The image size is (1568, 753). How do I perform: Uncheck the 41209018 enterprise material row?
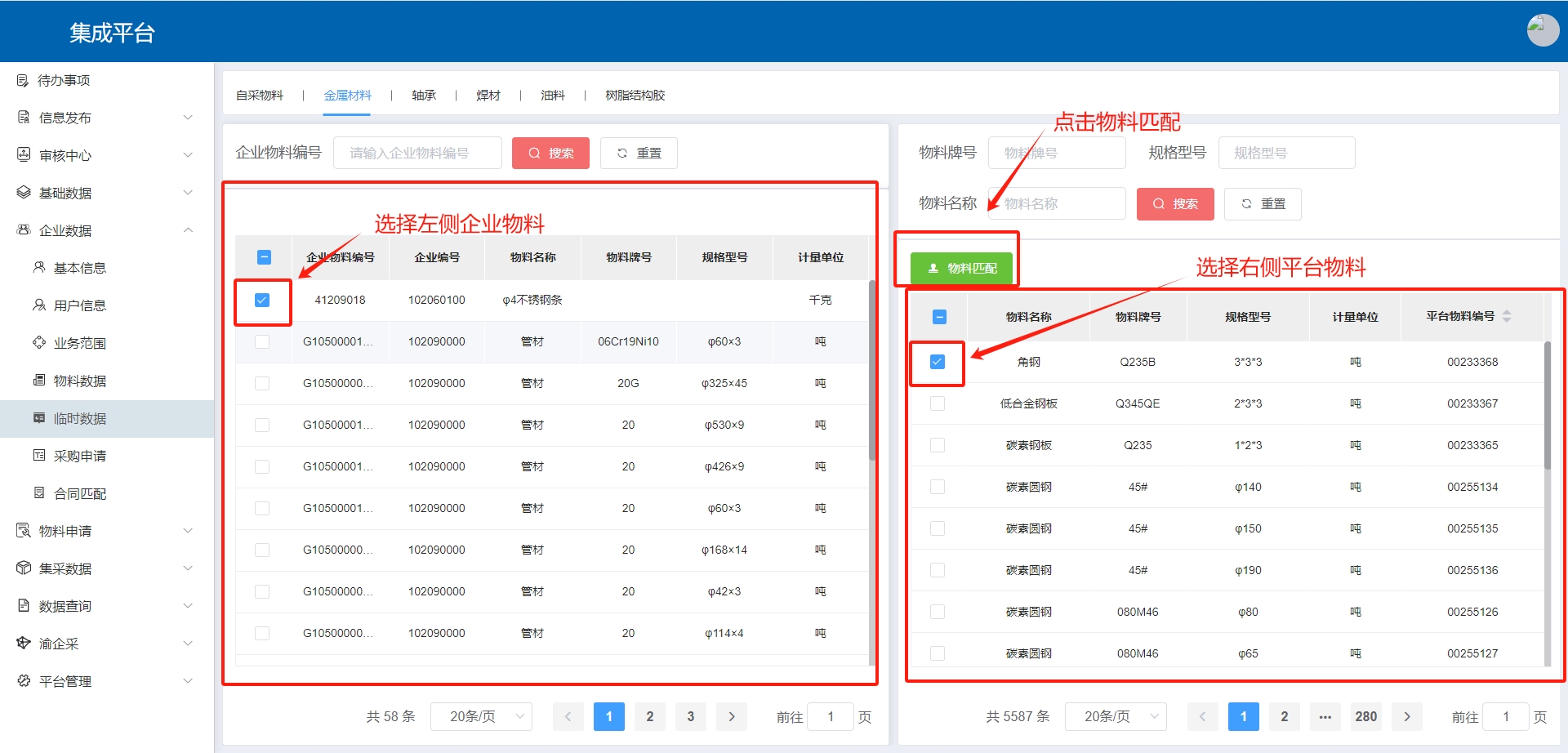[x=262, y=300]
